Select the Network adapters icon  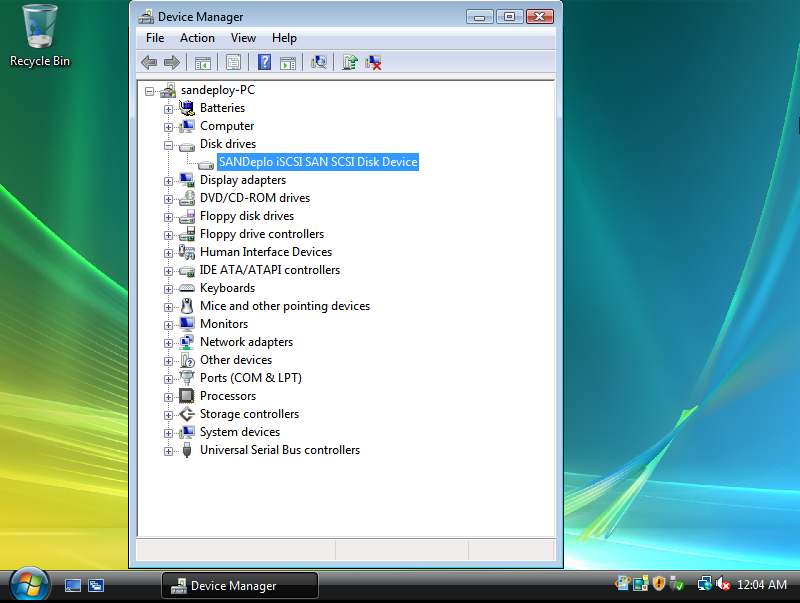187,342
